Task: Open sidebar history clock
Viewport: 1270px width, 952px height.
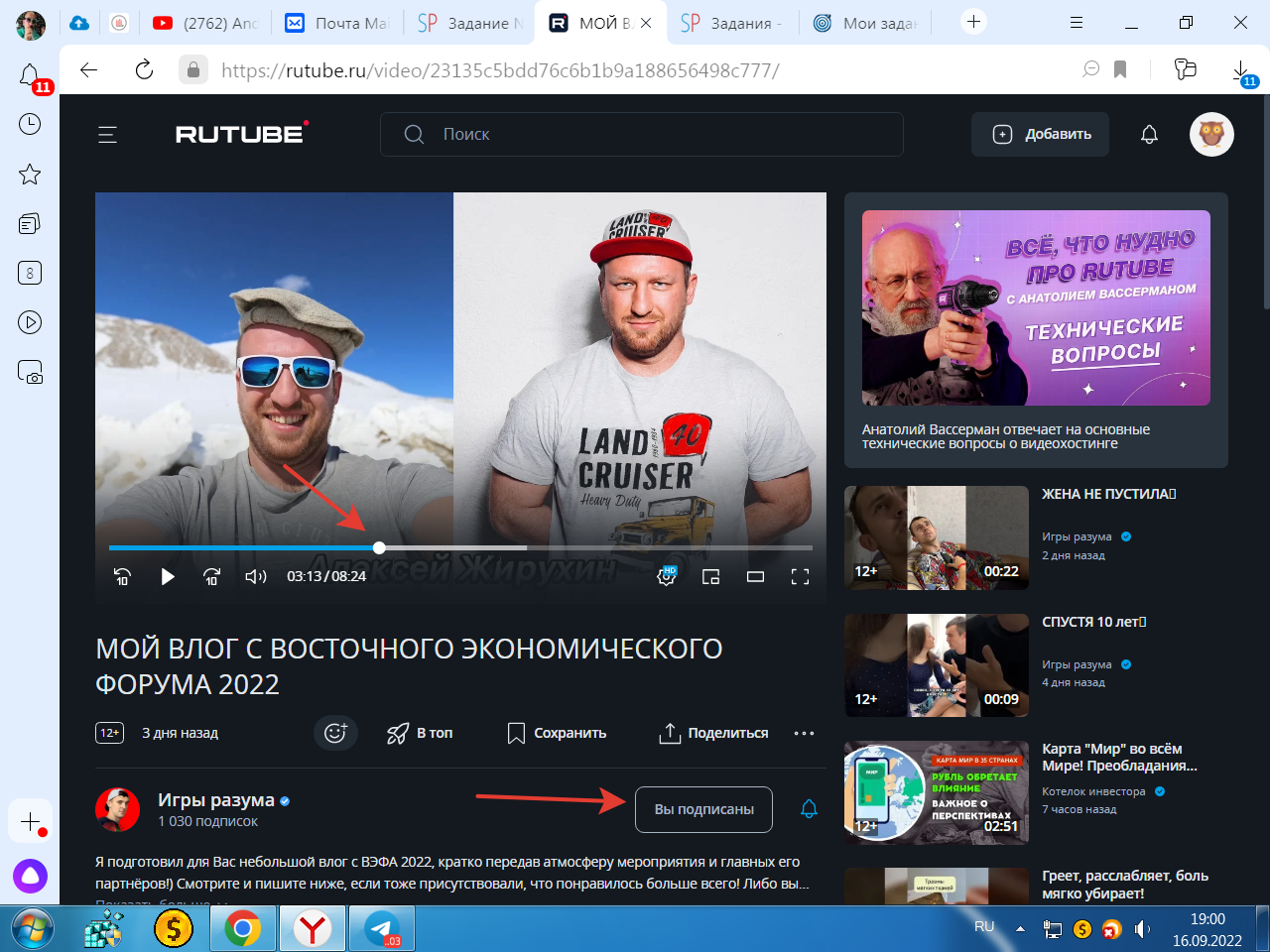Action: click(x=30, y=124)
